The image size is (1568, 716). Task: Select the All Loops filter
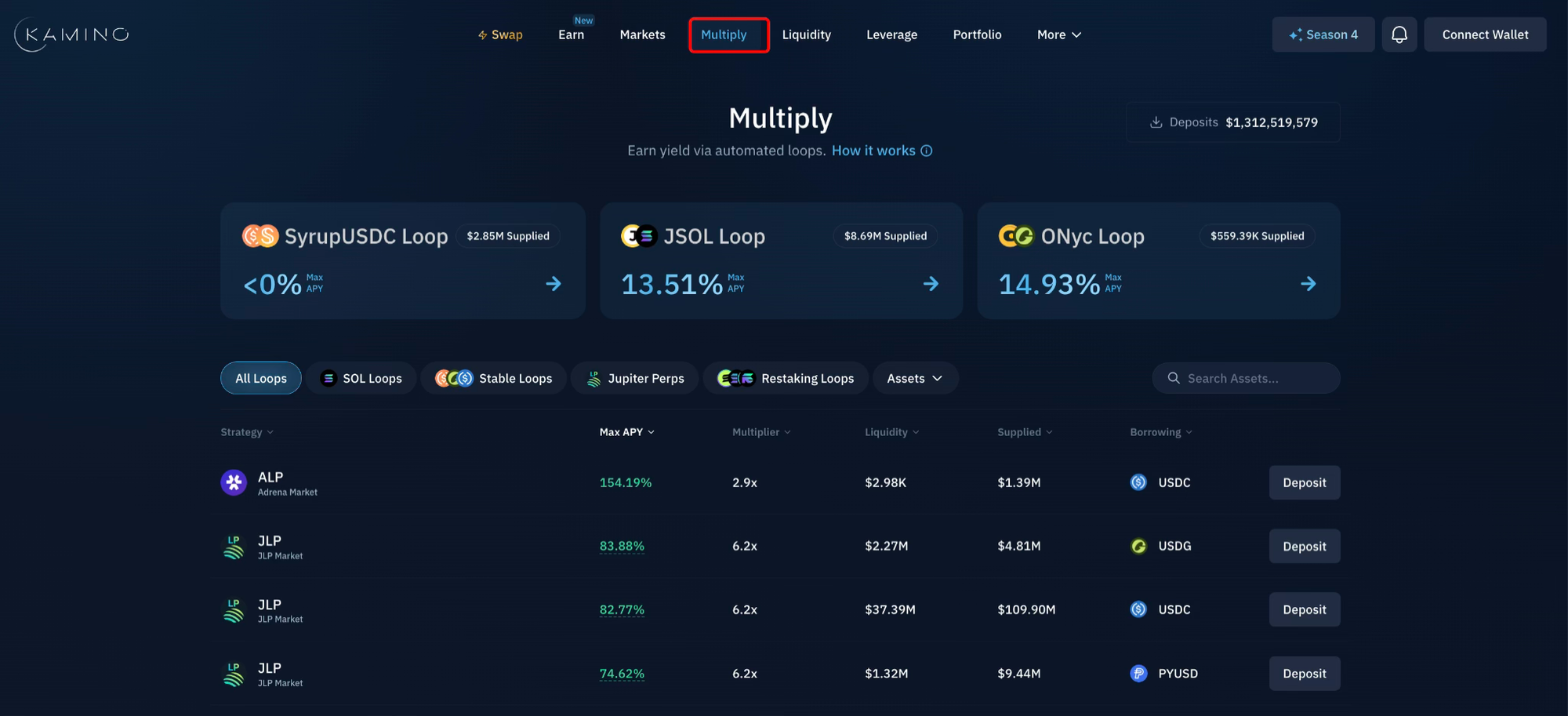261,378
